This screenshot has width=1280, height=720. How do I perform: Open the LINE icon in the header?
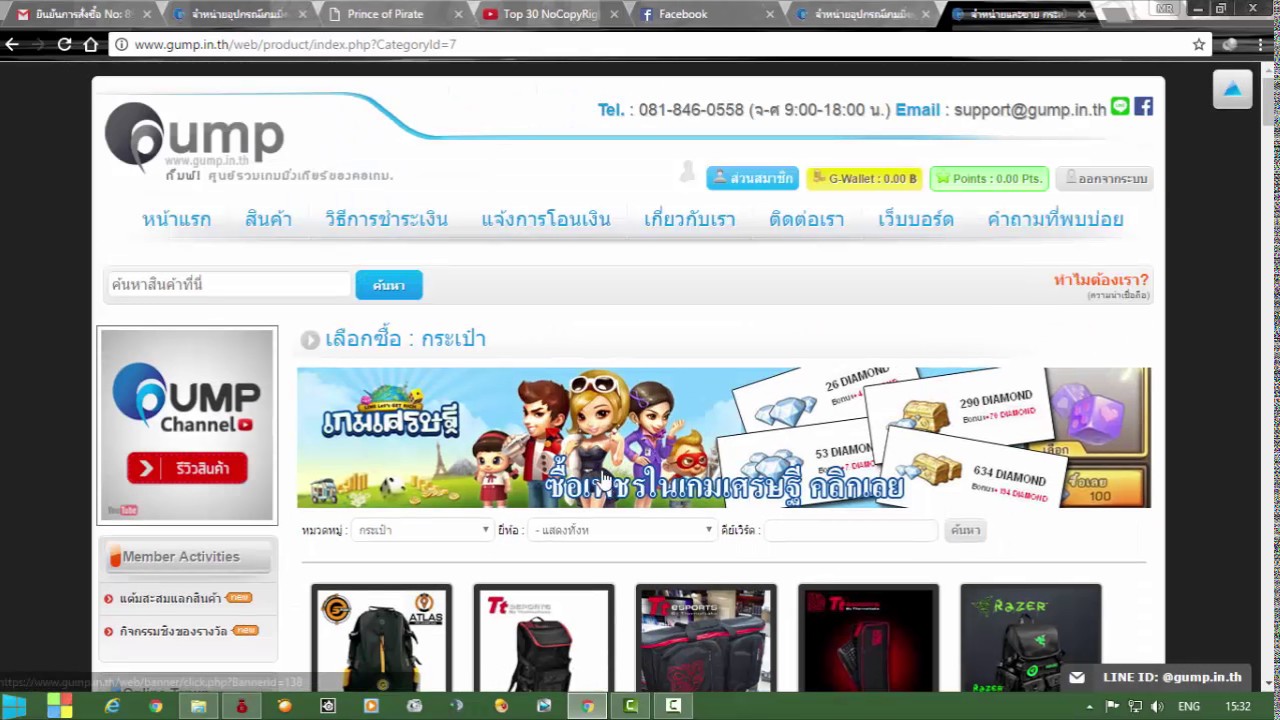coord(1120,106)
